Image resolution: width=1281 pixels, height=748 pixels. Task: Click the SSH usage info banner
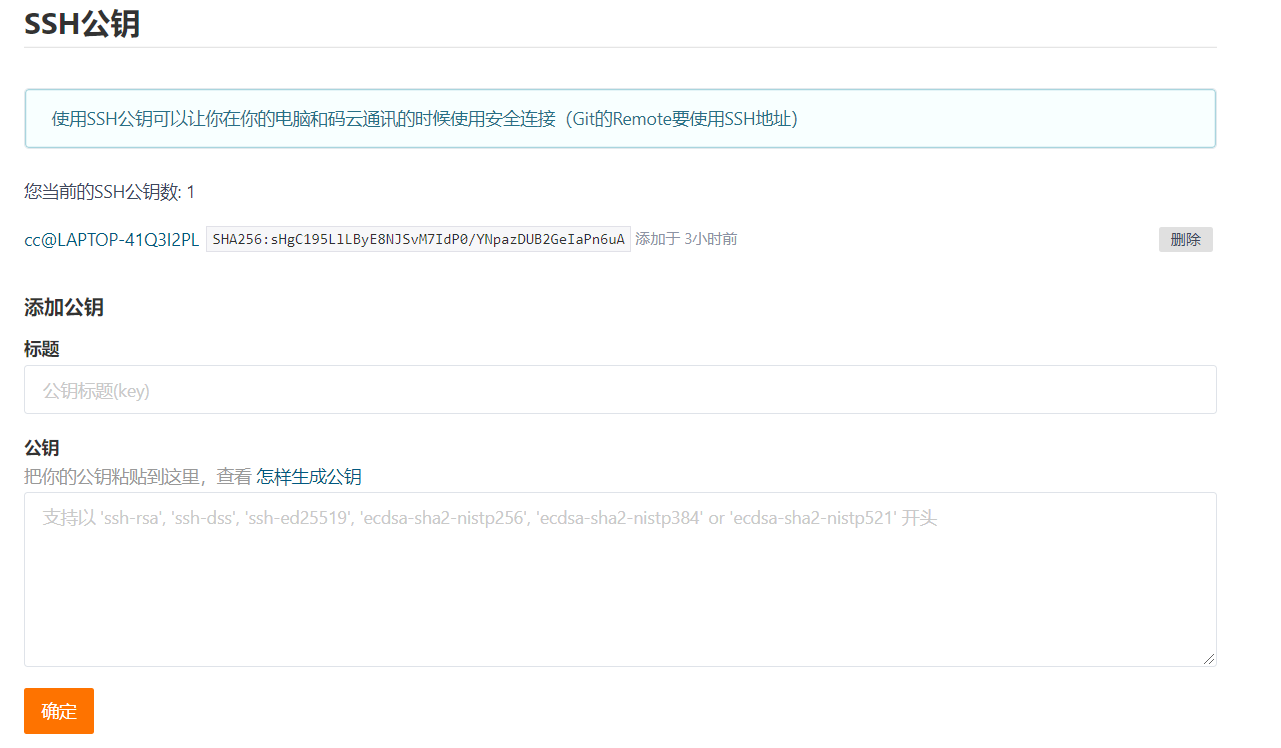click(620, 118)
